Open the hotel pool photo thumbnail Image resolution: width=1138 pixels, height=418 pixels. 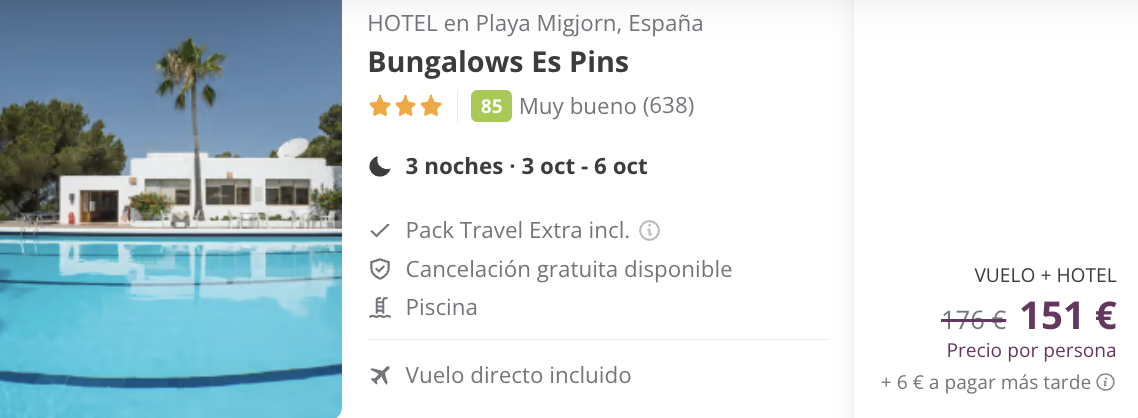pos(171,209)
